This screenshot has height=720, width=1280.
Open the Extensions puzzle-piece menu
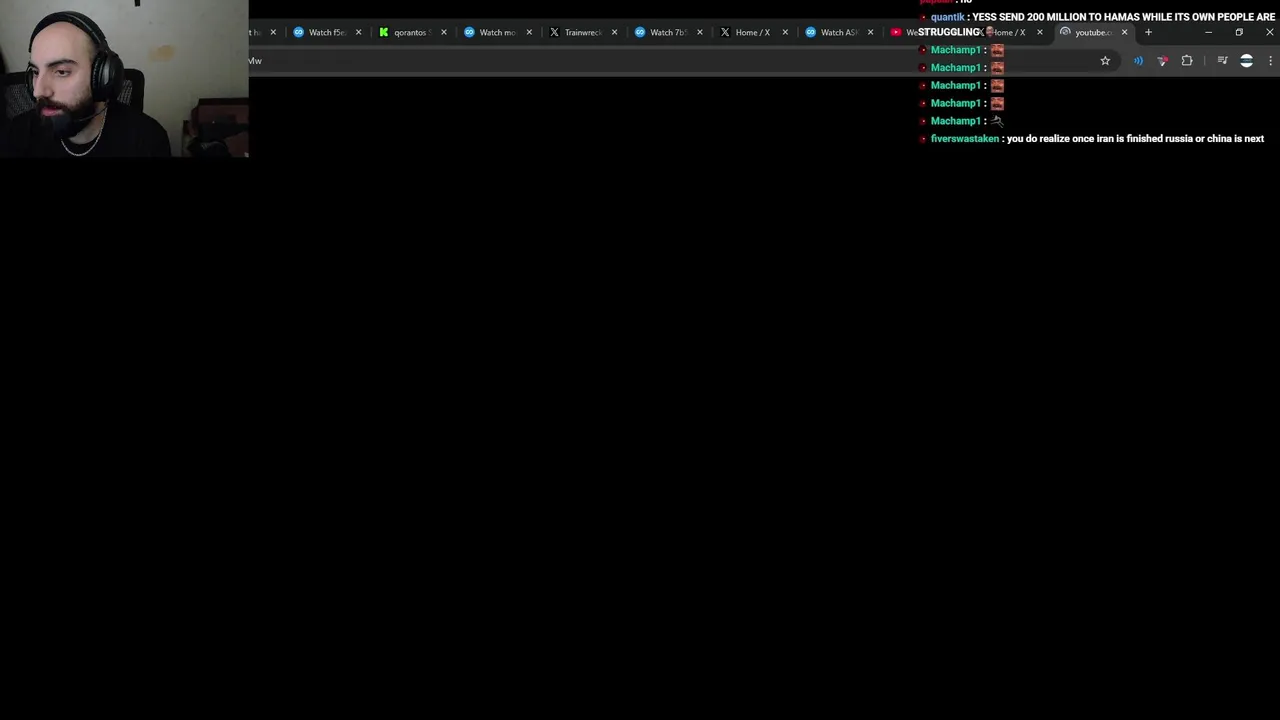click(x=1187, y=61)
